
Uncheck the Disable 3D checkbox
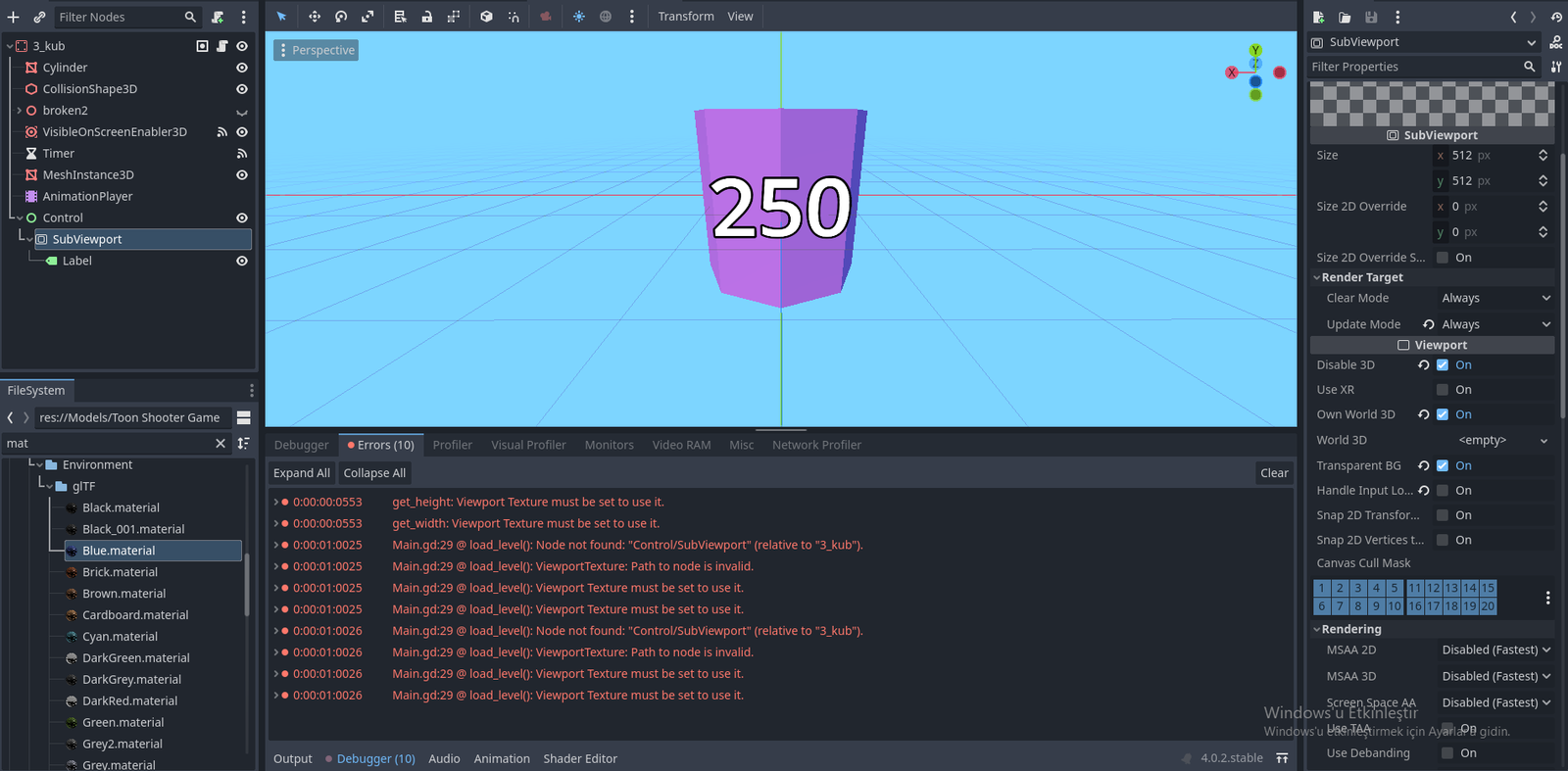[1443, 365]
